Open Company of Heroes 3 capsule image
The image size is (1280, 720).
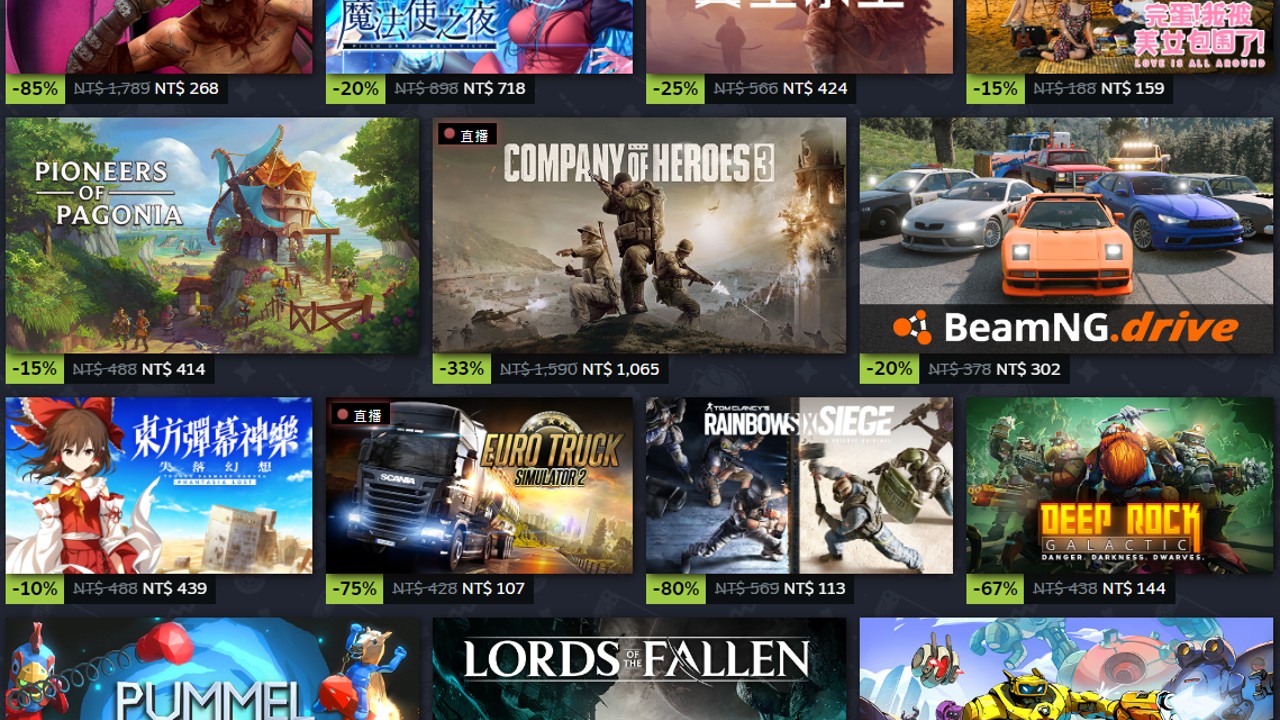tap(639, 235)
